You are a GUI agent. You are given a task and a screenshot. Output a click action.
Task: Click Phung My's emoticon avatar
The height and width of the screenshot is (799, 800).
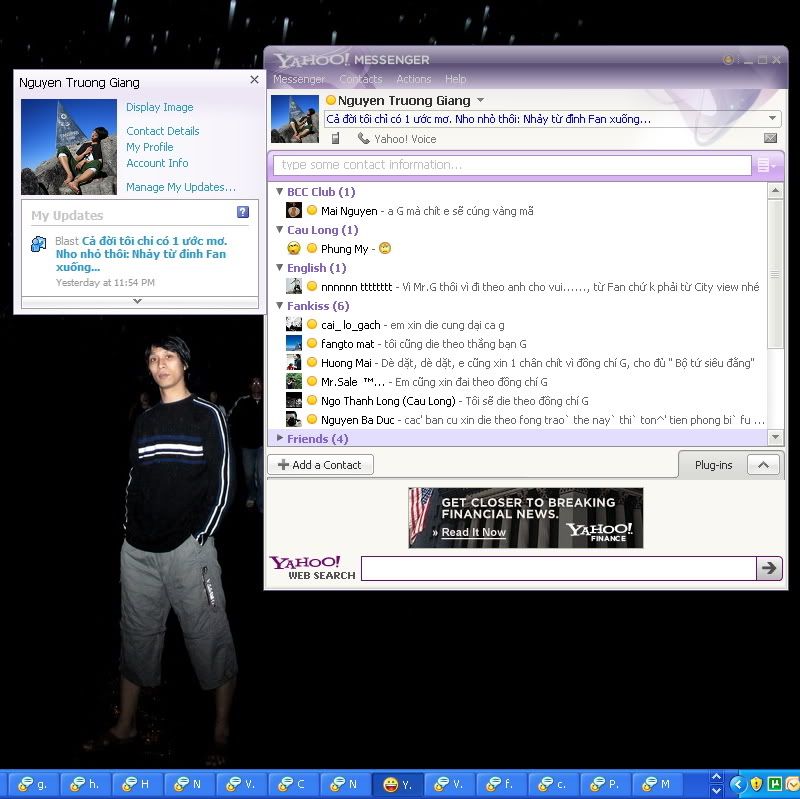pyautogui.click(x=293, y=248)
